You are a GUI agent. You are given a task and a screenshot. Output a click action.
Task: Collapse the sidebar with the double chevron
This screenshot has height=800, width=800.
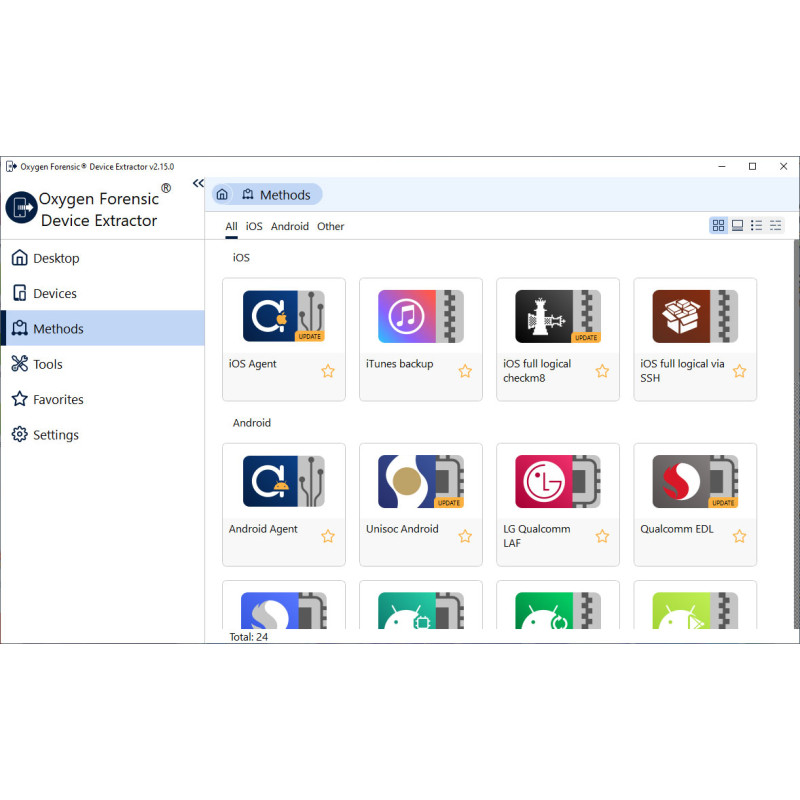(198, 183)
